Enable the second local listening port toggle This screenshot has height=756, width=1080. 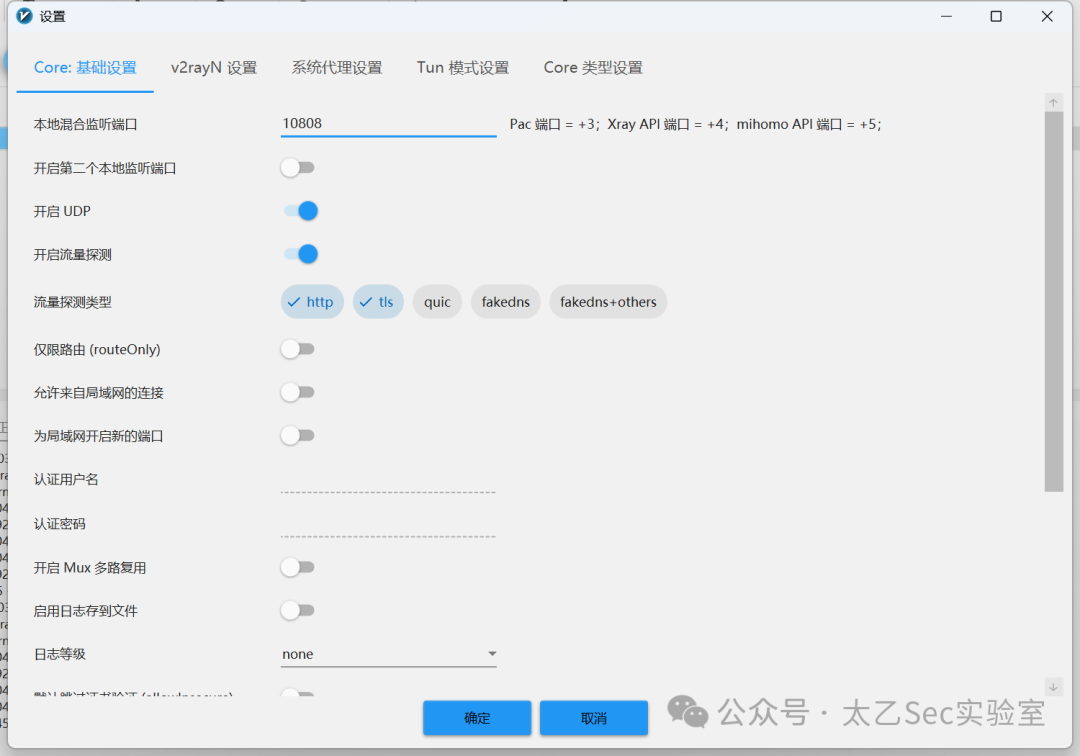pyautogui.click(x=298, y=167)
